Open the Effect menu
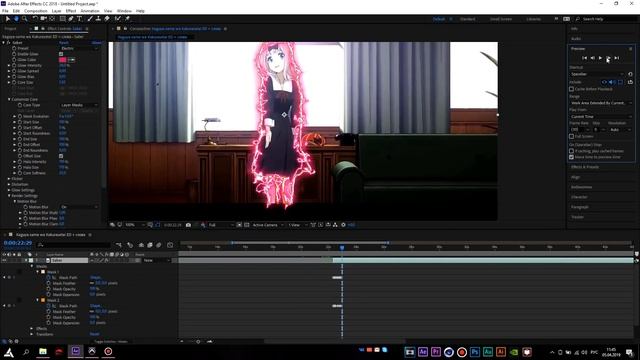This screenshot has height=360, width=640. click(x=71, y=11)
